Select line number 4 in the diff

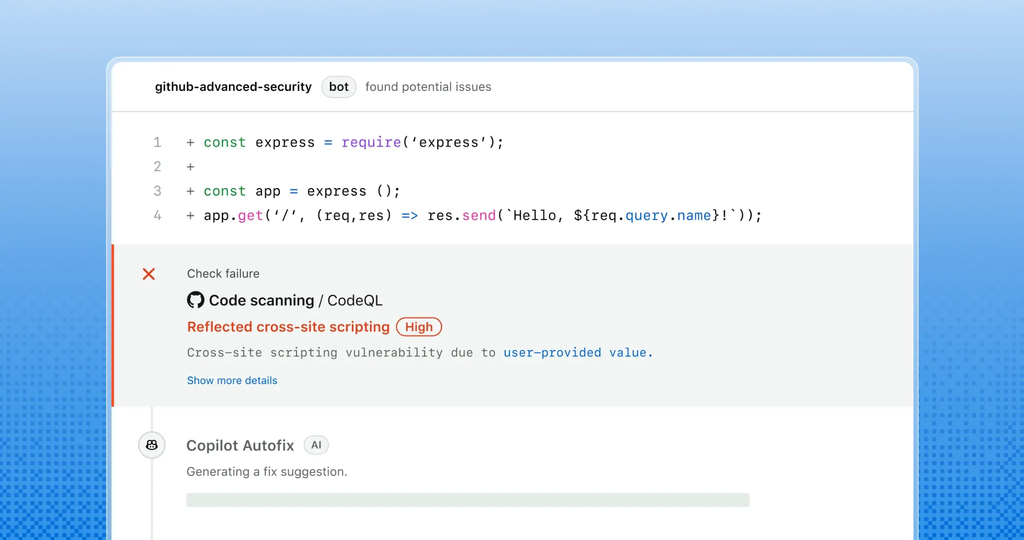[x=157, y=215]
